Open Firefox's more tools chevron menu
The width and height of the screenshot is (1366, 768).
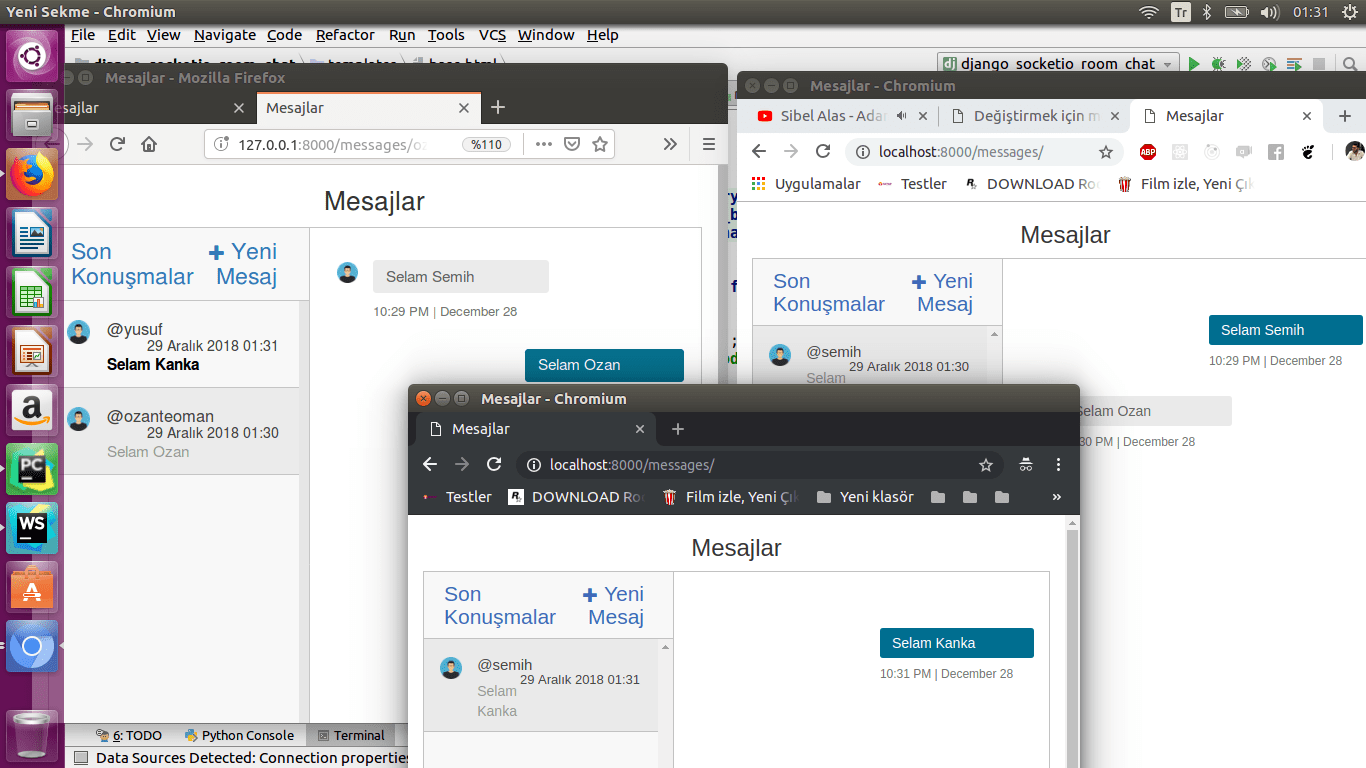click(670, 143)
